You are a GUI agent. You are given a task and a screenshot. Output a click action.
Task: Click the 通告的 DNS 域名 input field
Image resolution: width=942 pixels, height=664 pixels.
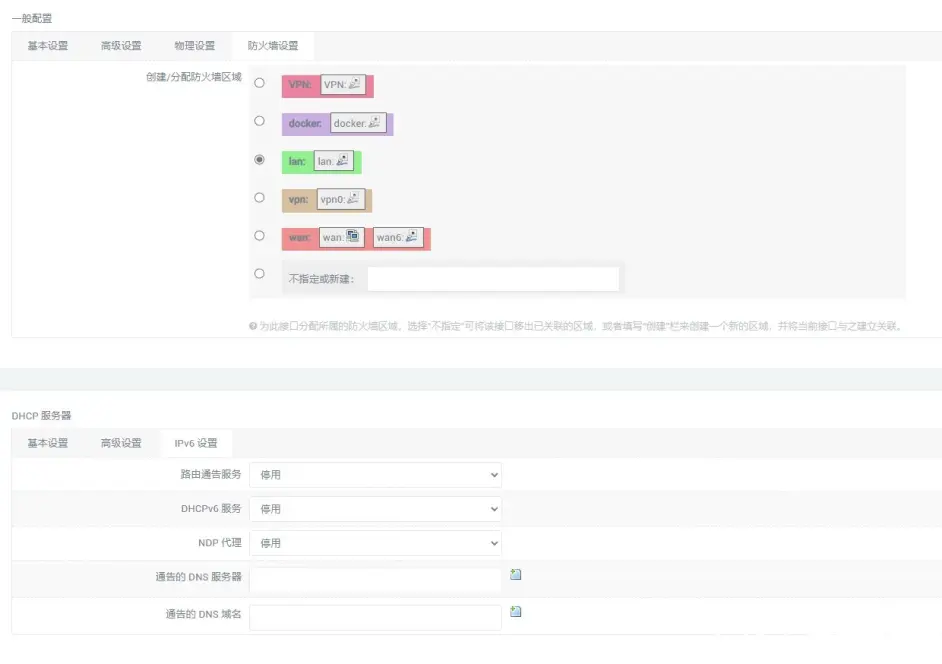point(375,618)
